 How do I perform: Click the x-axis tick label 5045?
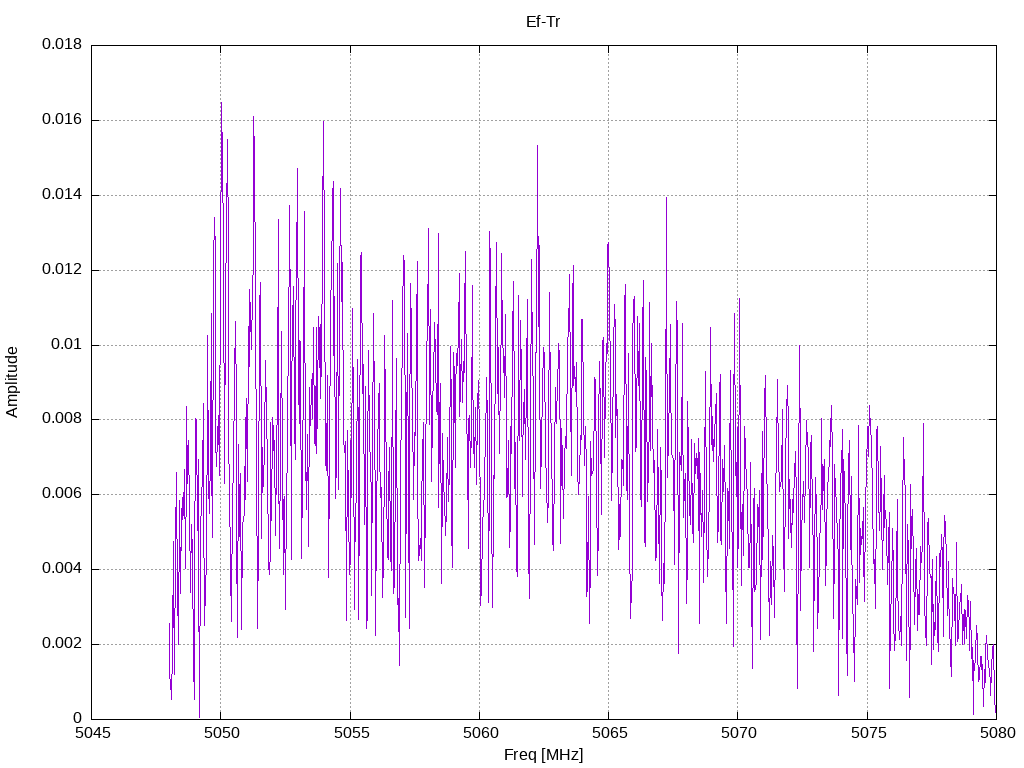click(x=92, y=733)
